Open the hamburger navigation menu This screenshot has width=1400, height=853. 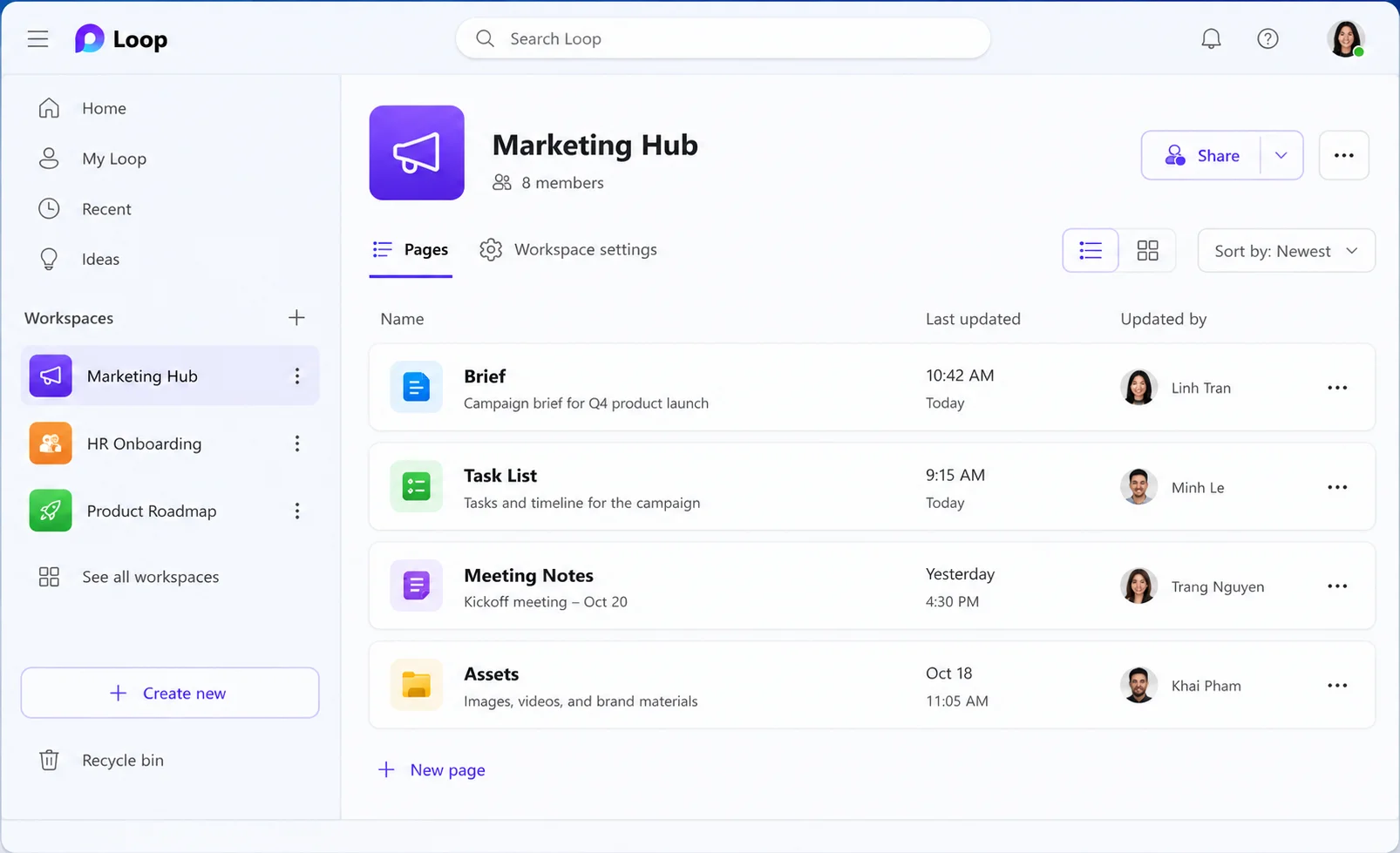(x=37, y=39)
